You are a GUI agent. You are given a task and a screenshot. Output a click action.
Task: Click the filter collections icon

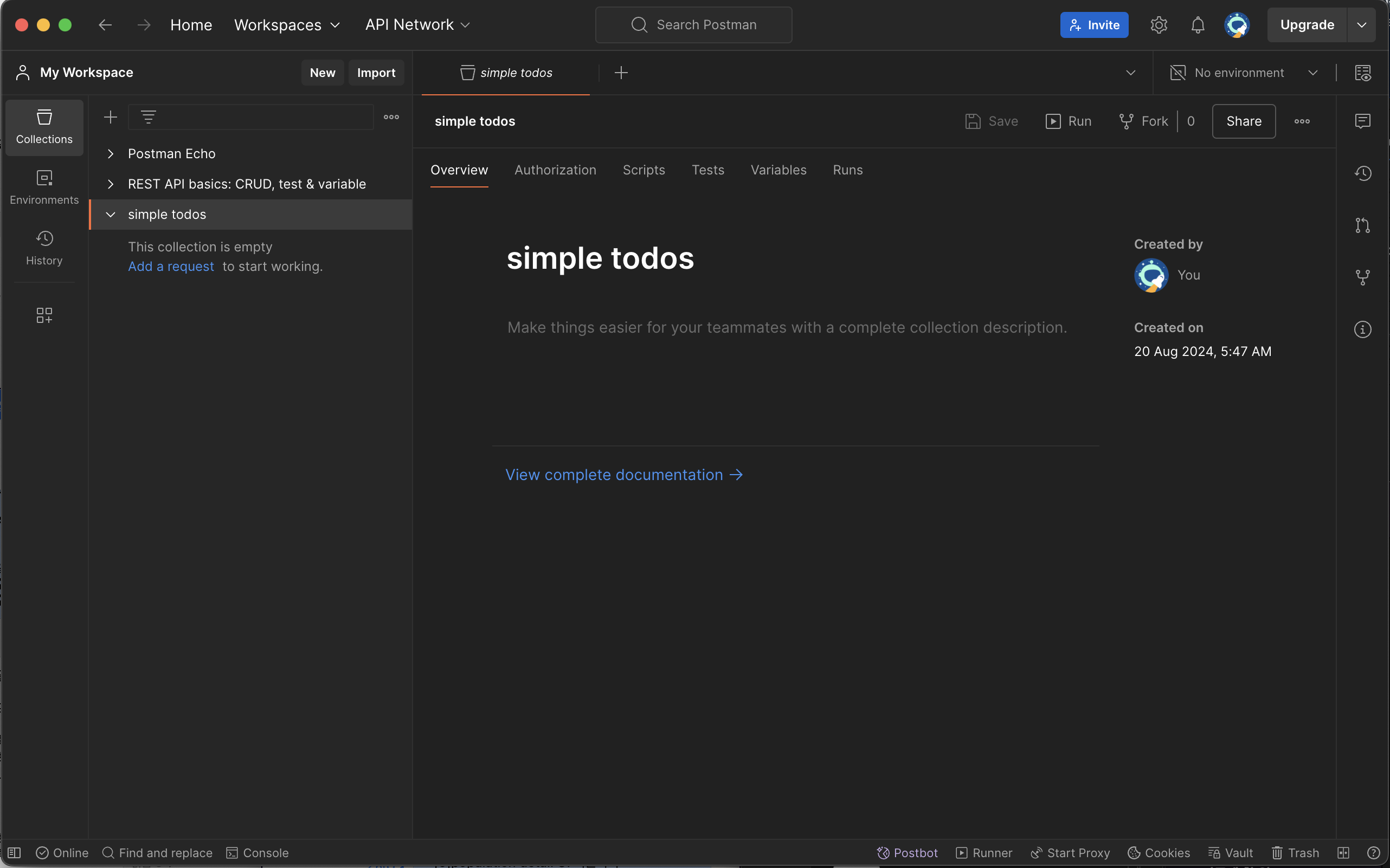(x=148, y=117)
